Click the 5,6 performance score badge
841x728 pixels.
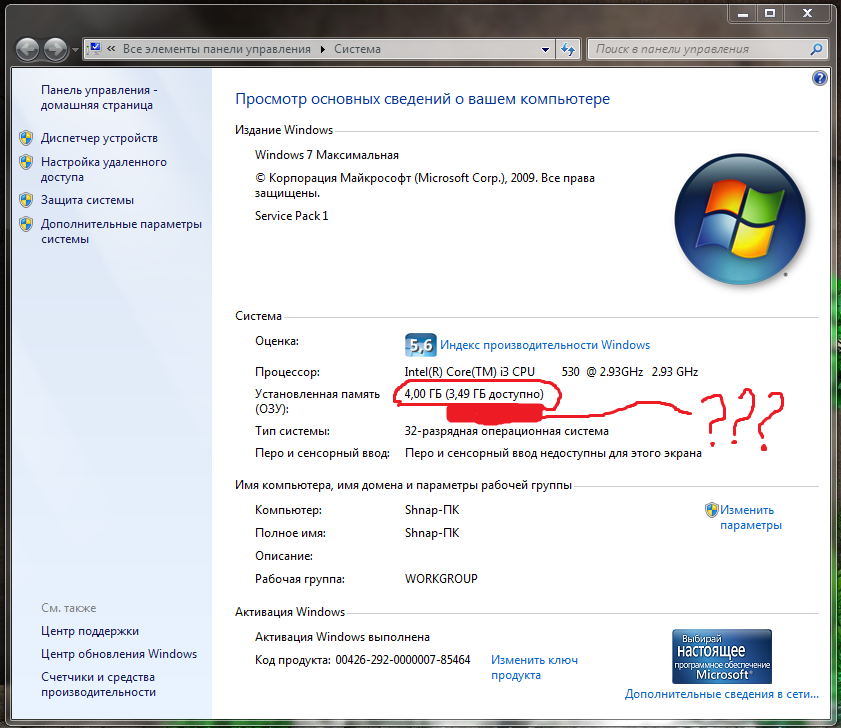[420, 345]
